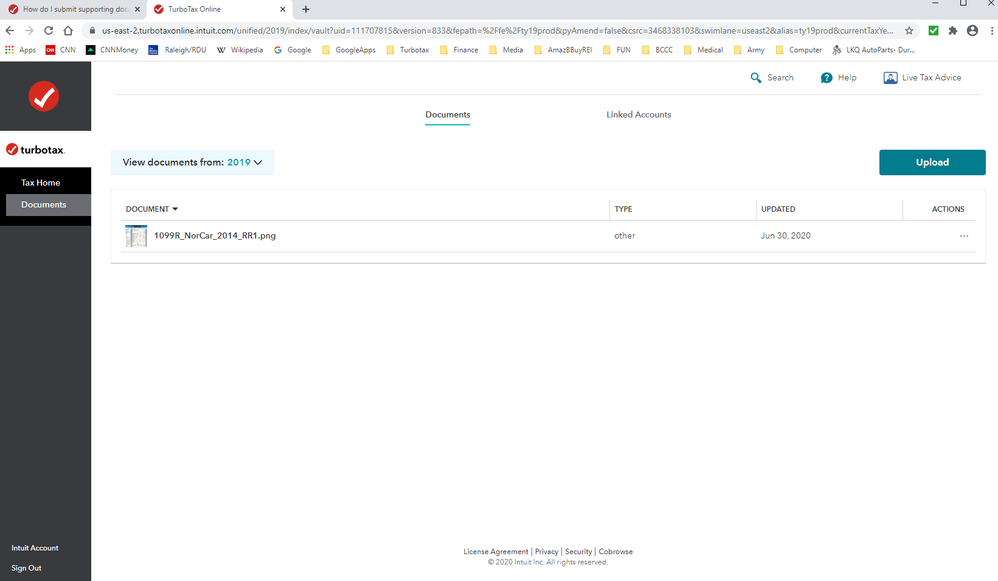Open the Privacy footer link
This screenshot has width=998, height=581.
(x=547, y=552)
